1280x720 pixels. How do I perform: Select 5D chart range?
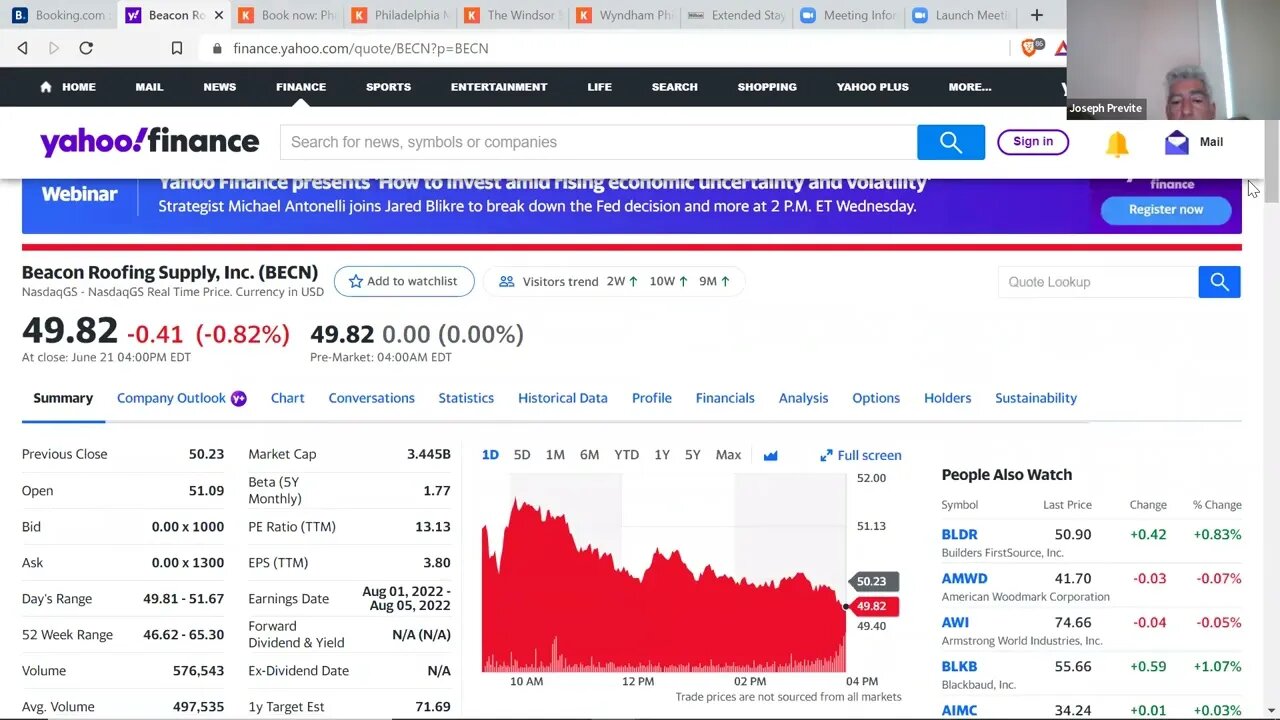click(x=522, y=455)
